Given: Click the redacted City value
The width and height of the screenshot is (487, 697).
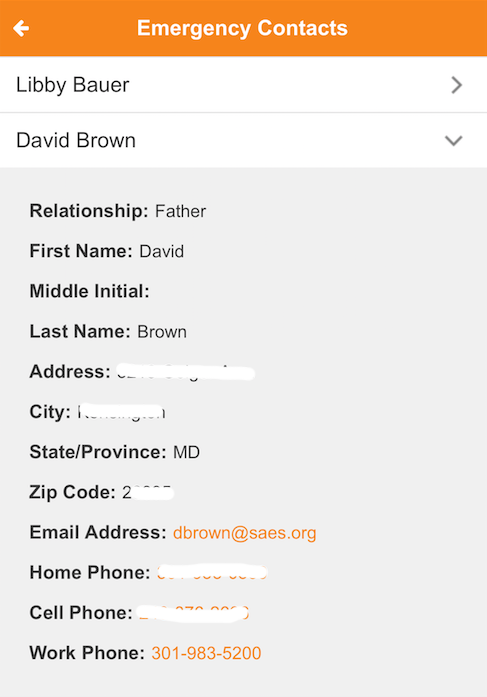Looking at the screenshot, I should pyautogui.click(x=121, y=412).
